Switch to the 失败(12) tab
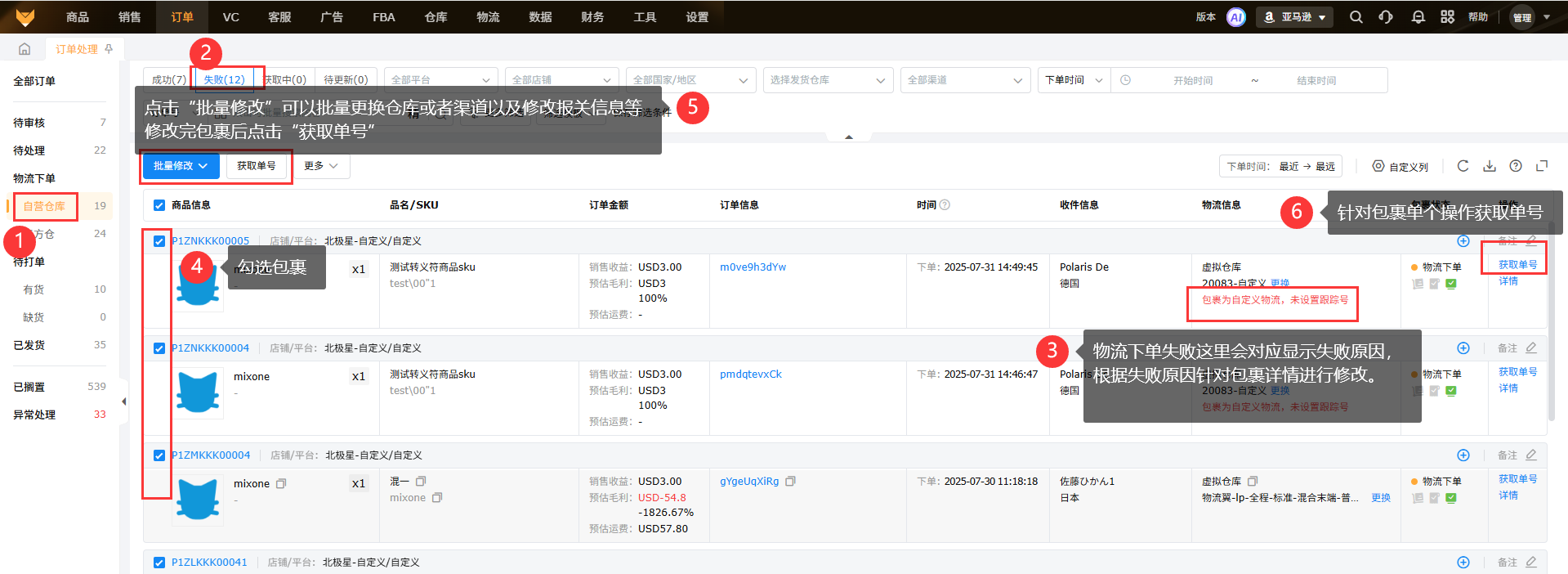The height and width of the screenshot is (574, 1568). tap(224, 79)
